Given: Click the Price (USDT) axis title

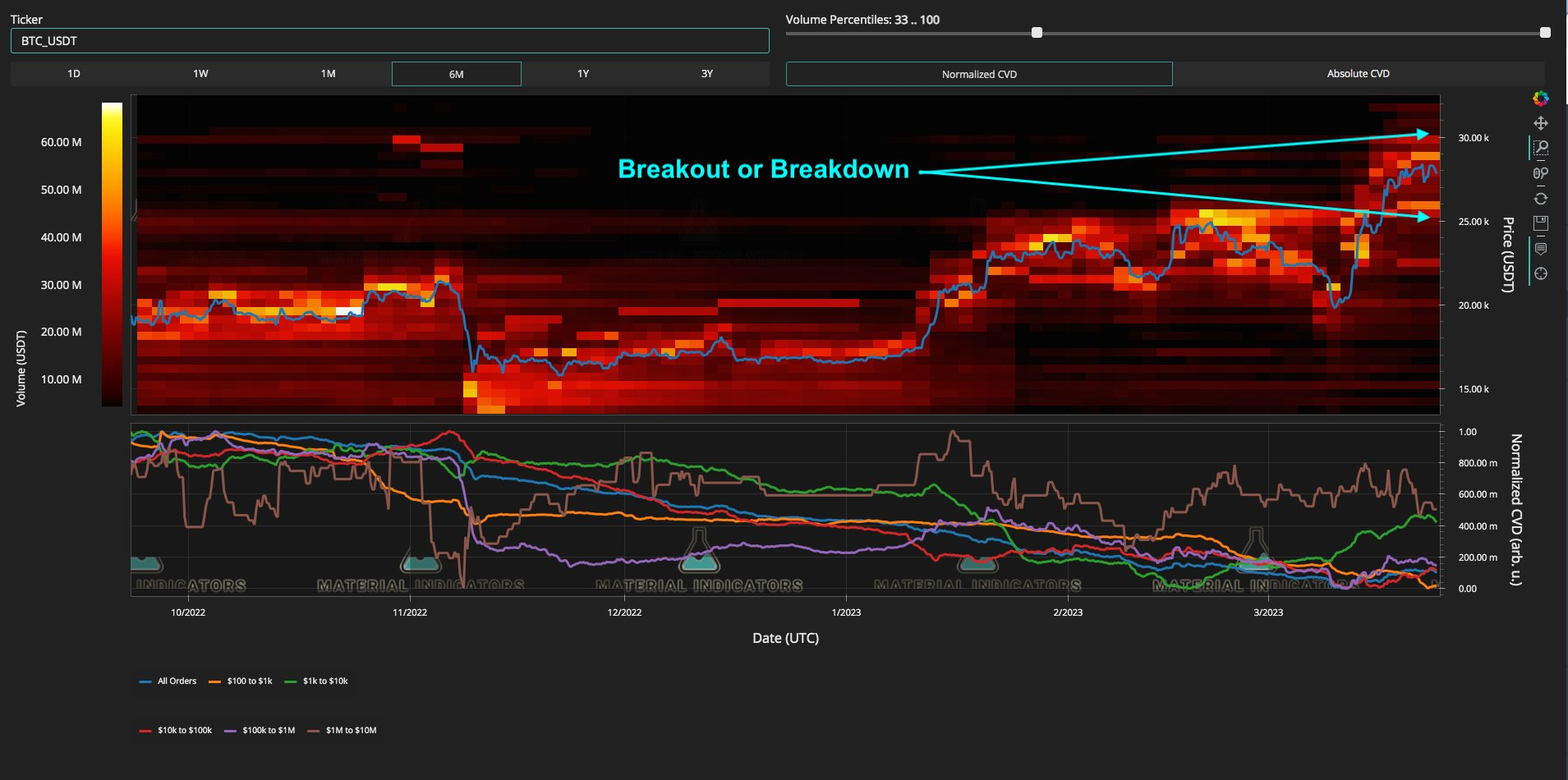Looking at the screenshot, I should 1508,255.
